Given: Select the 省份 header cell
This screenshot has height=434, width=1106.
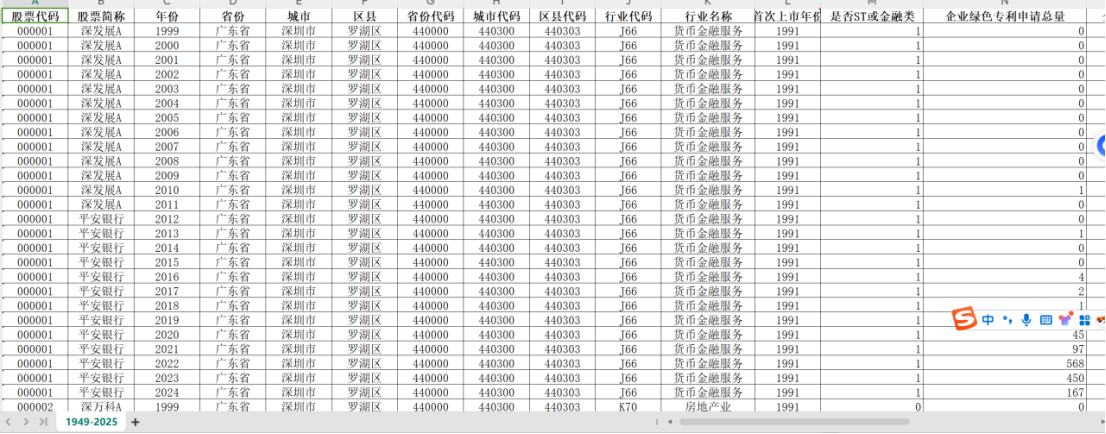Looking at the screenshot, I should coord(233,16).
